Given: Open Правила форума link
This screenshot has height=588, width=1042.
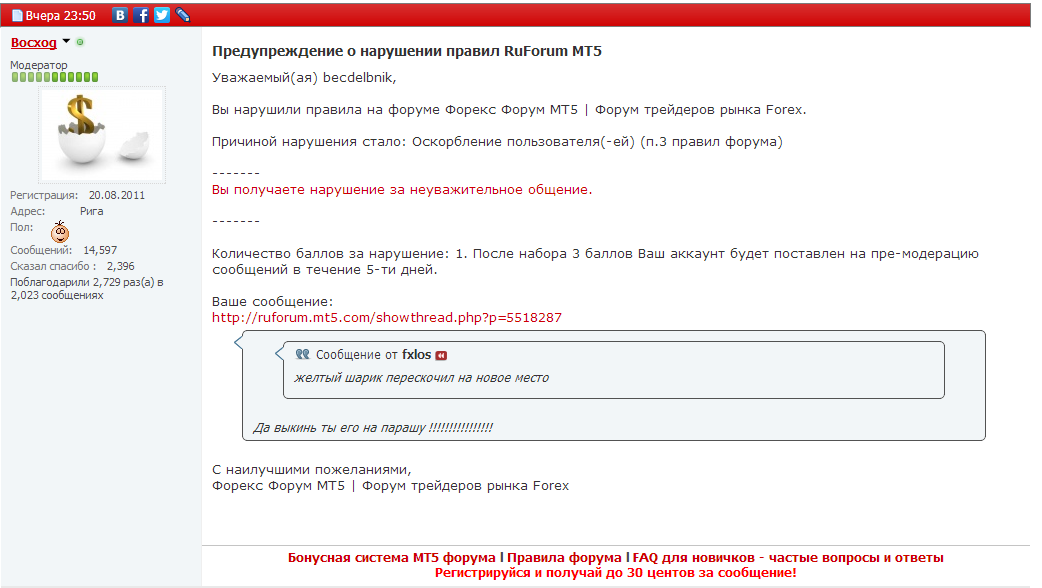Looking at the screenshot, I should [x=564, y=557].
